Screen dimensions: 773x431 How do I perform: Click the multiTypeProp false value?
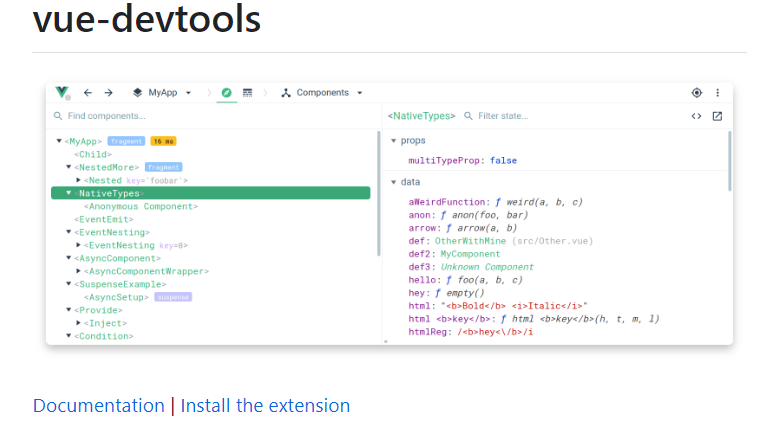click(503, 160)
